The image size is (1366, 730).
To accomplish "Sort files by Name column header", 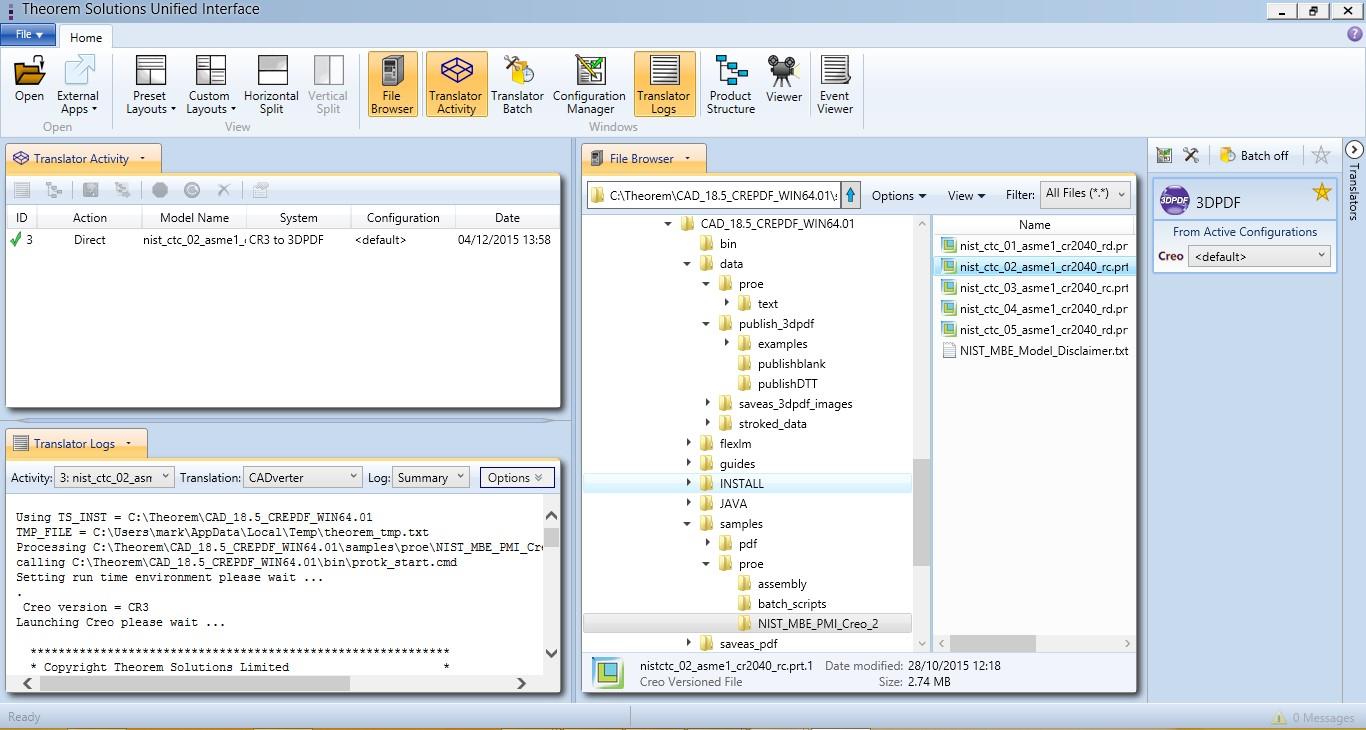I will coord(1034,225).
